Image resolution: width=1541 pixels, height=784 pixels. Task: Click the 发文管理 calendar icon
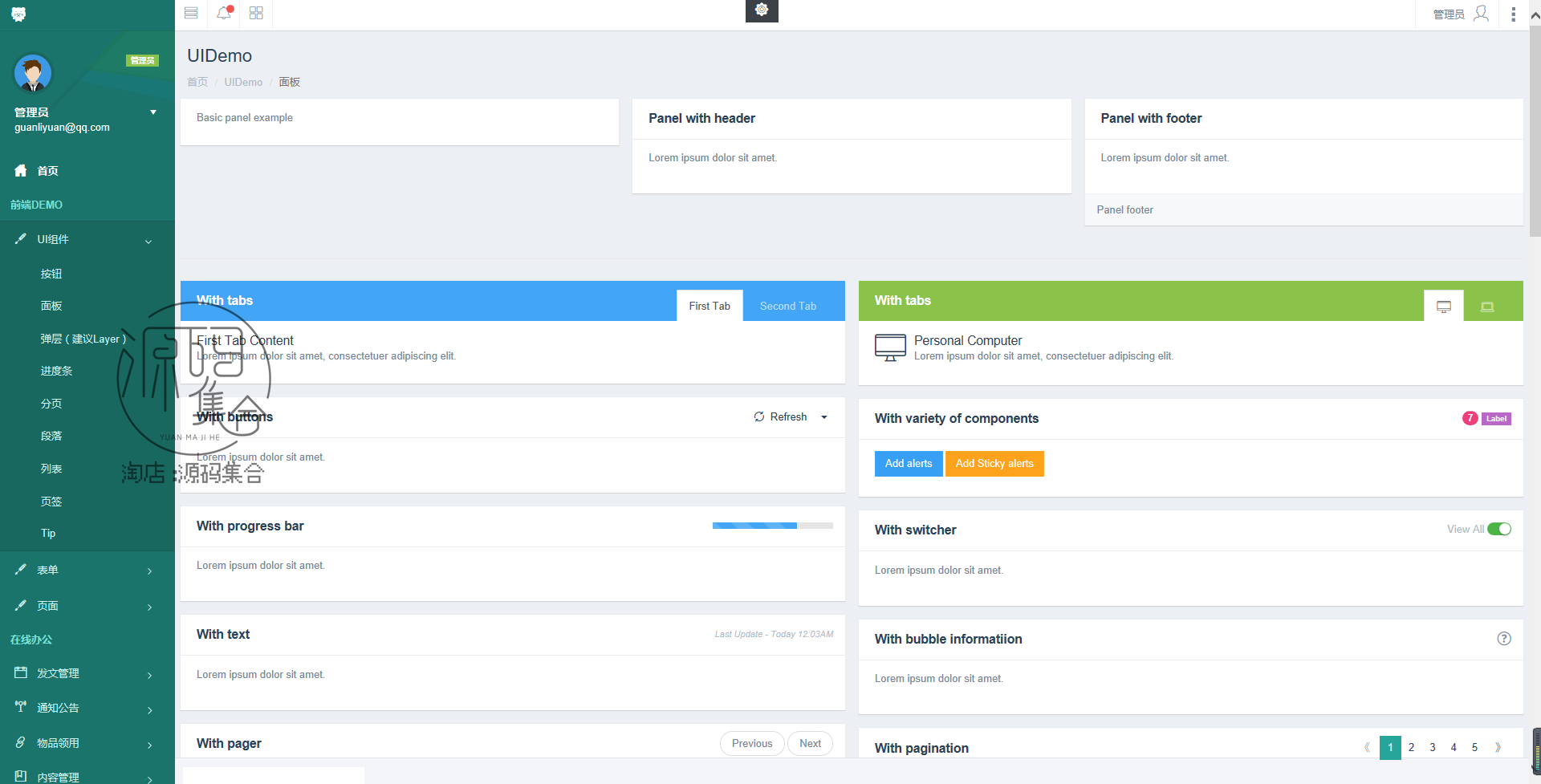[x=21, y=672]
